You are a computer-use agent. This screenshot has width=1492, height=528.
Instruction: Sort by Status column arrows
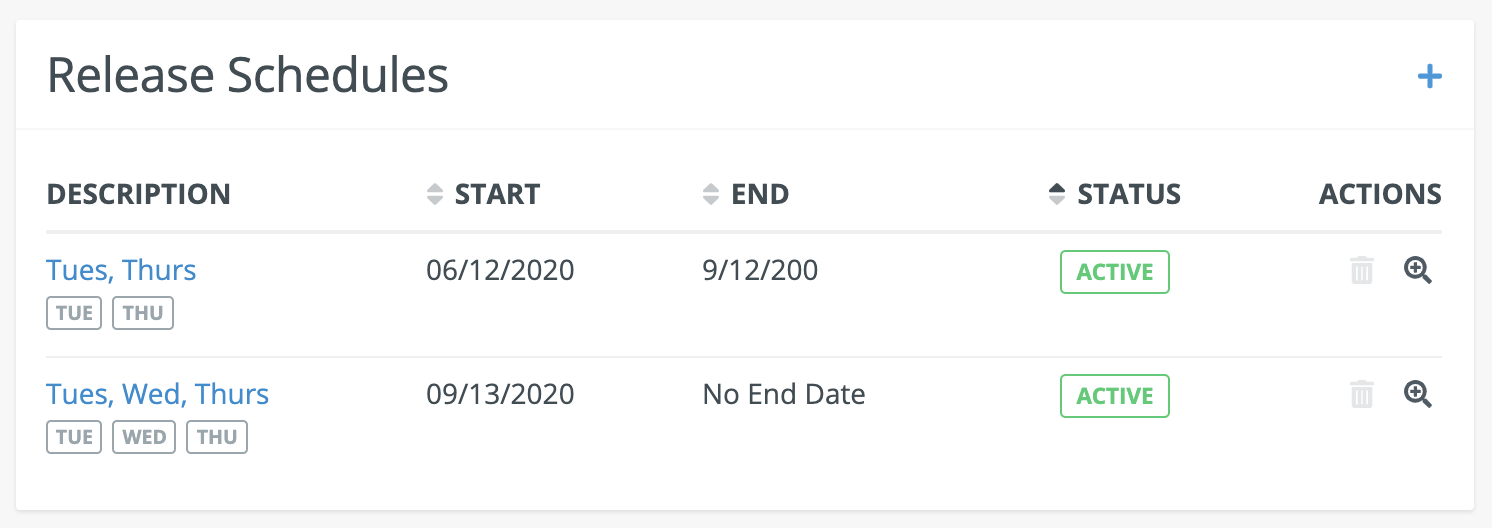[x=1057, y=194]
